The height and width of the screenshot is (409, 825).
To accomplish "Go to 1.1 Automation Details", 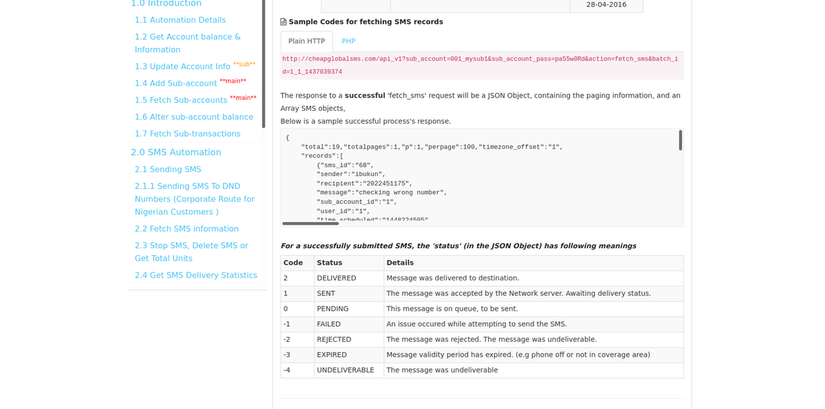I will 180,20.
